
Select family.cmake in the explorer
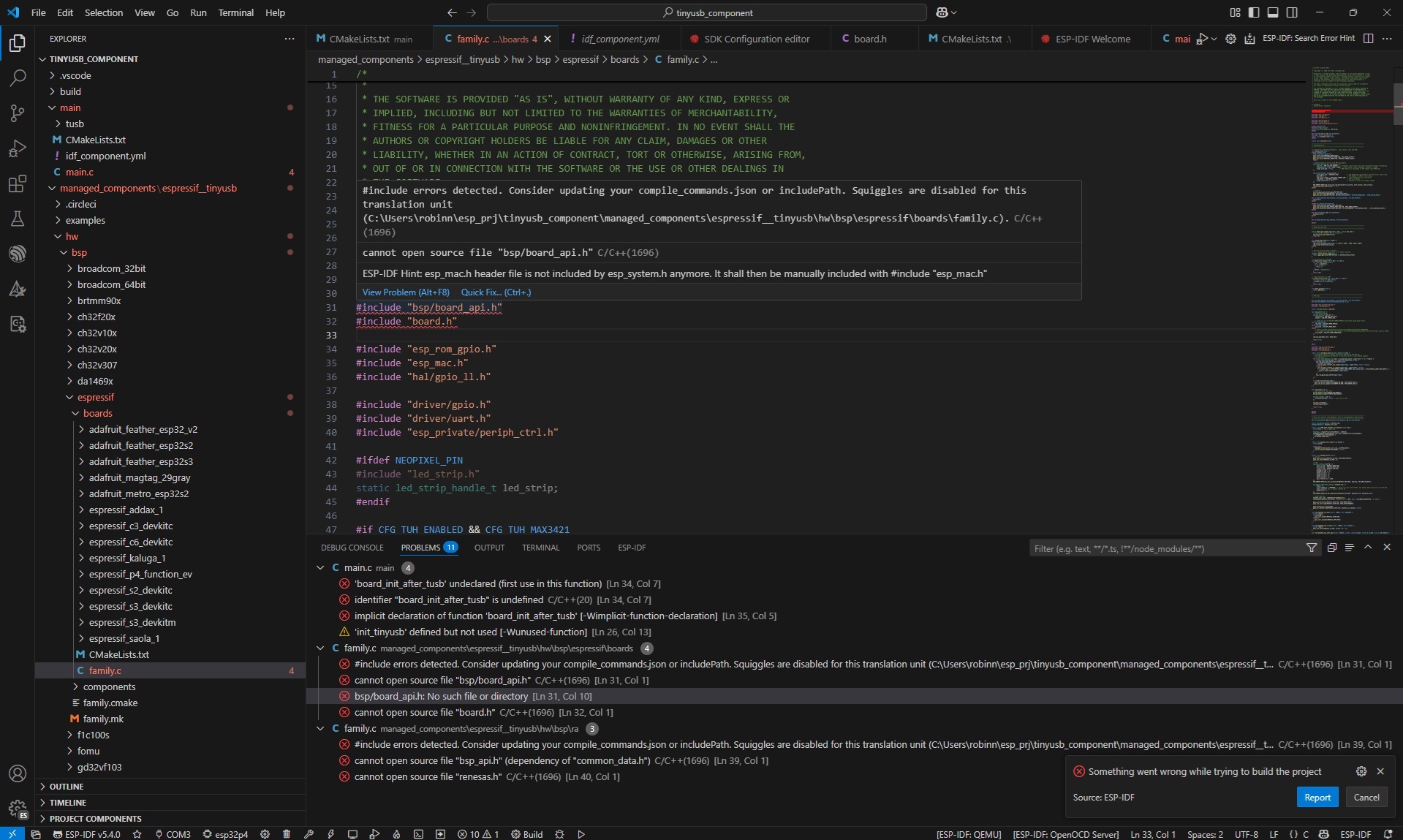point(110,703)
